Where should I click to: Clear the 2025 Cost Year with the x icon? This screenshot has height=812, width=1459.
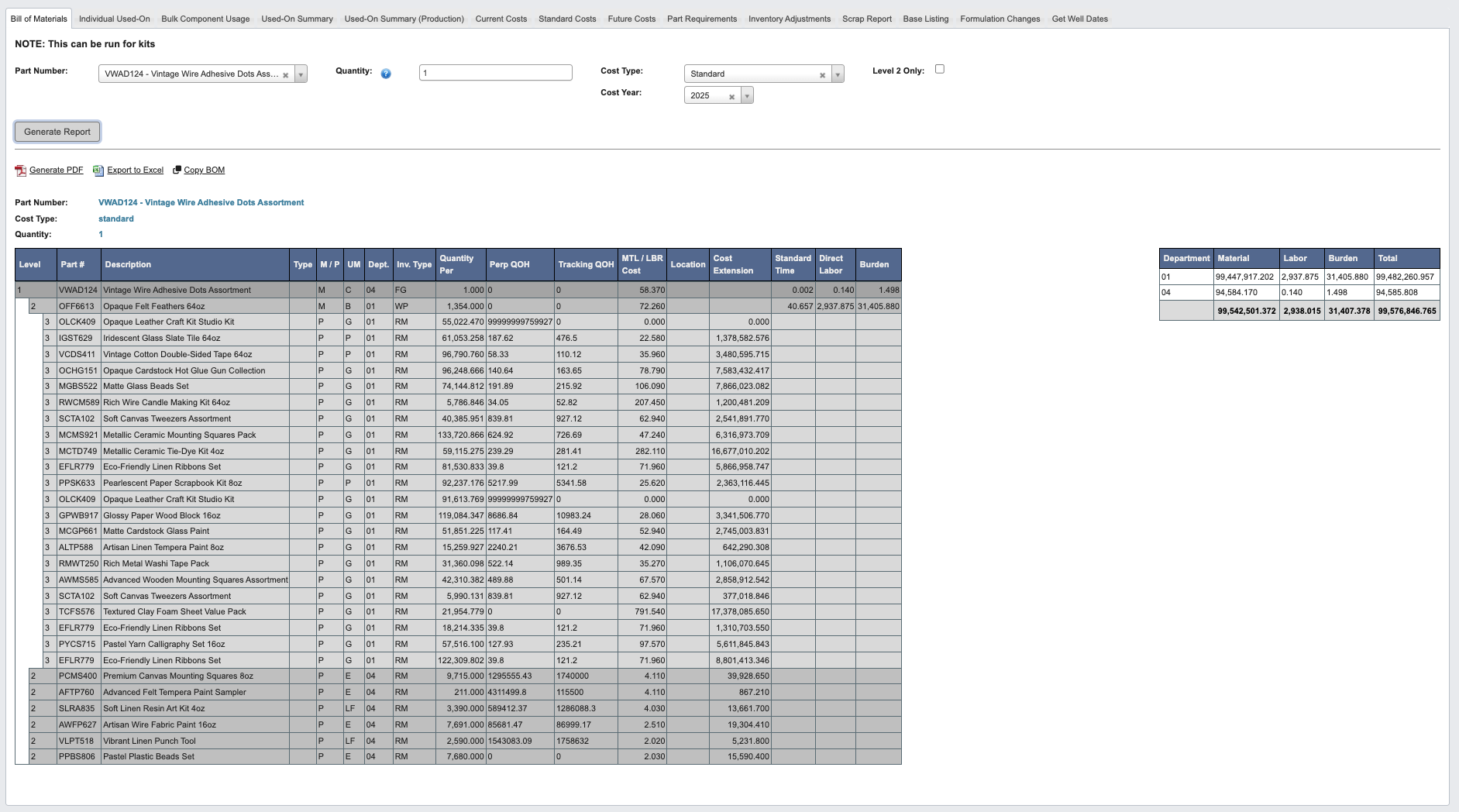pyautogui.click(x=731, y=95)
